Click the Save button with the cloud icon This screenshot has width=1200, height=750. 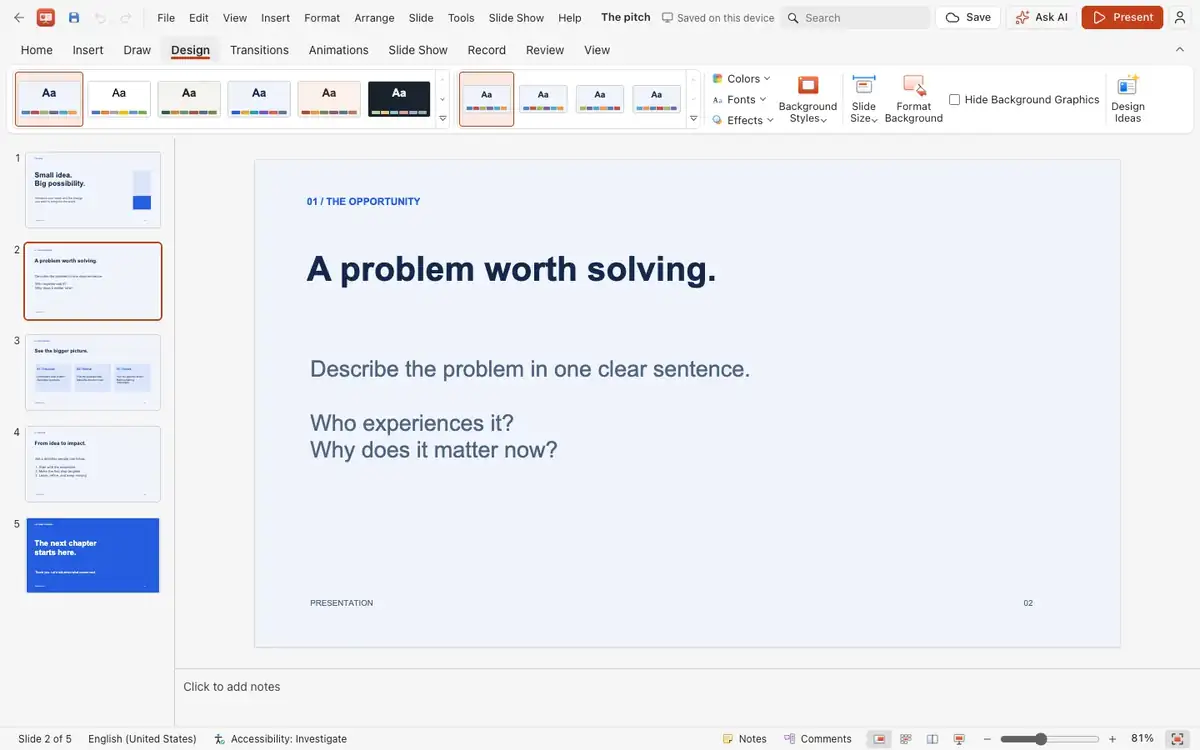pyautogui.click(x=968, y=18)
